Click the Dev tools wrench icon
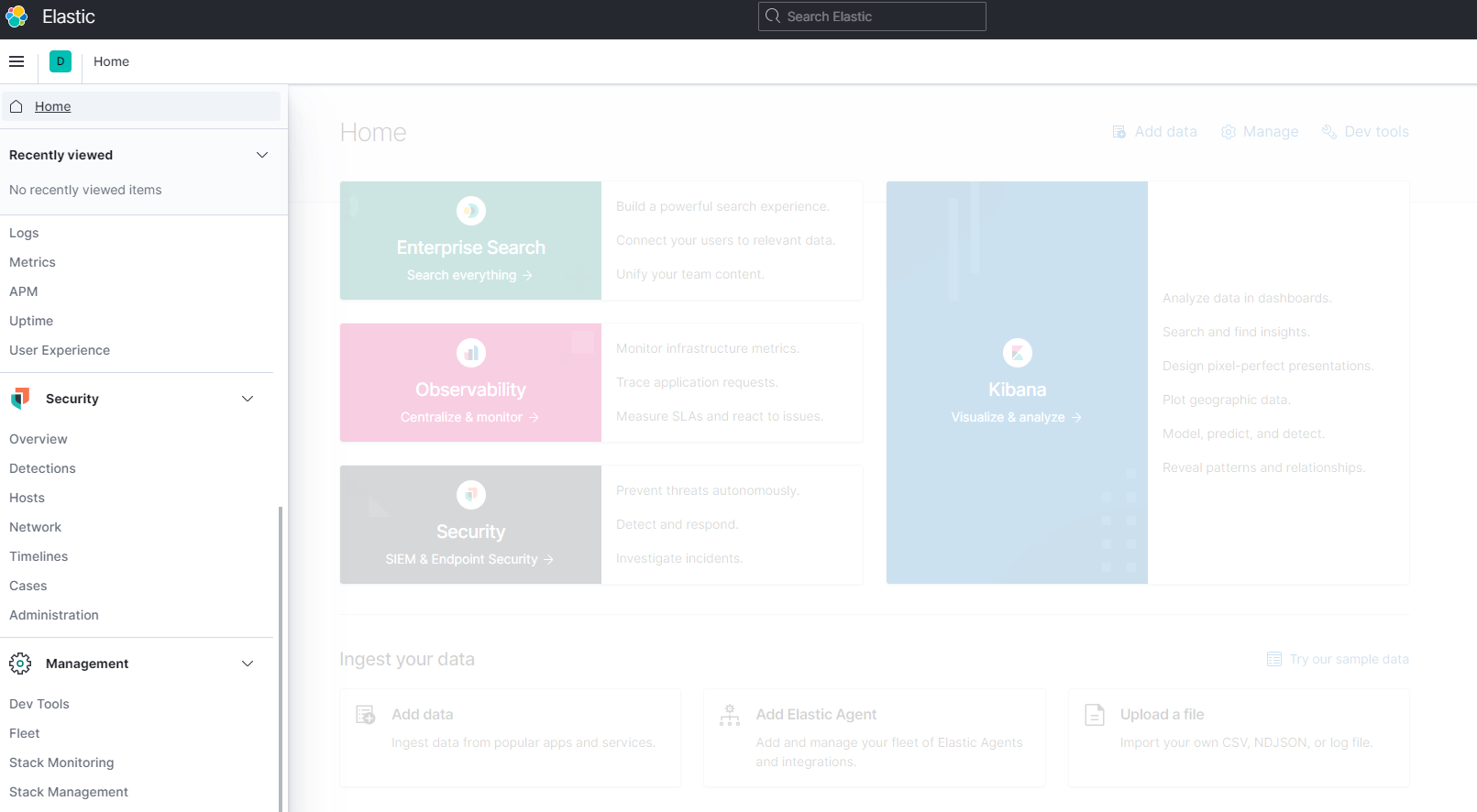The height and width of the screenshot is (812, 1477). (x=1329, y=132)
